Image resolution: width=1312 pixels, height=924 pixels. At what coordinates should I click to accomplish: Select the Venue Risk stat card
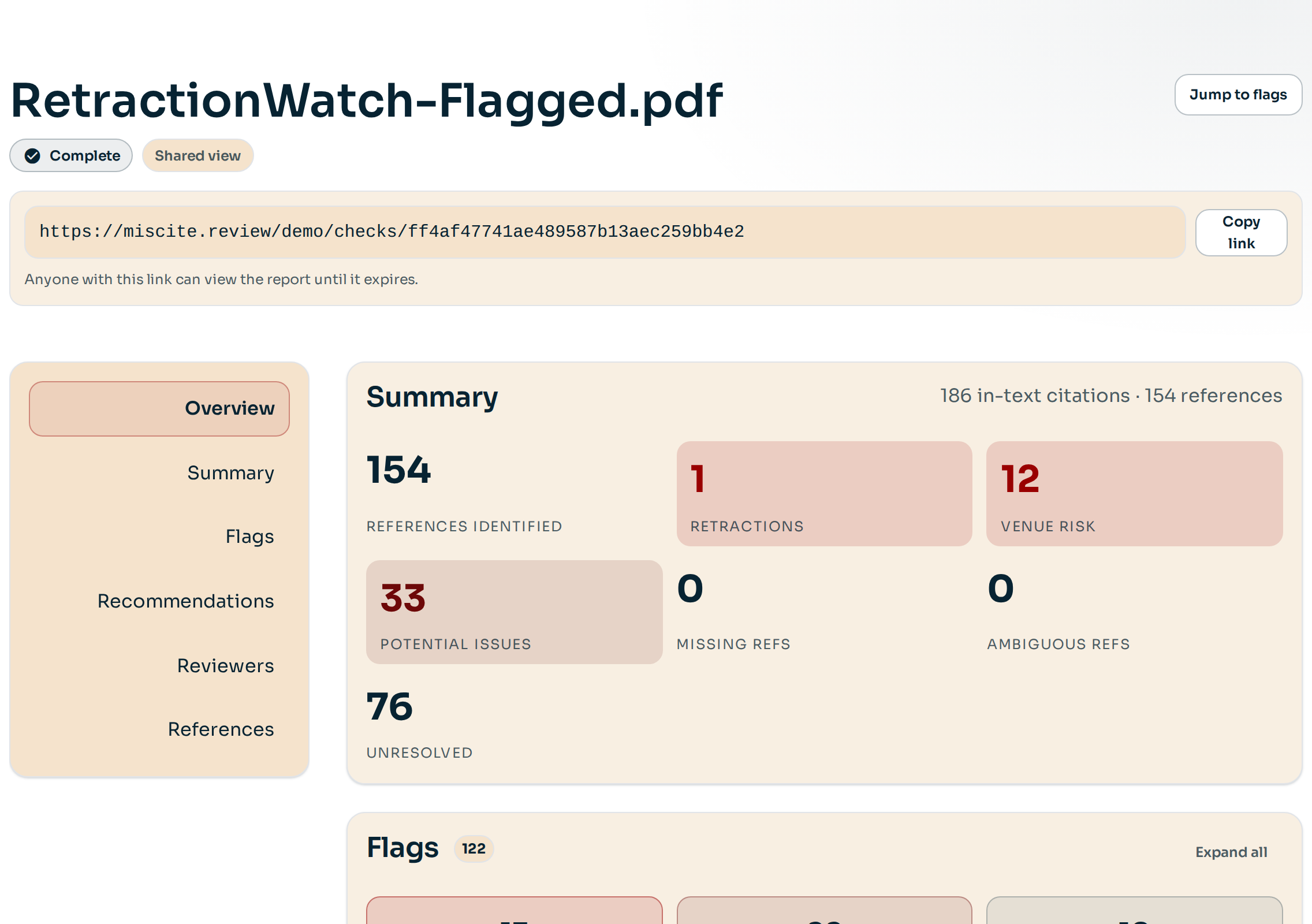tap(1134, 494)
